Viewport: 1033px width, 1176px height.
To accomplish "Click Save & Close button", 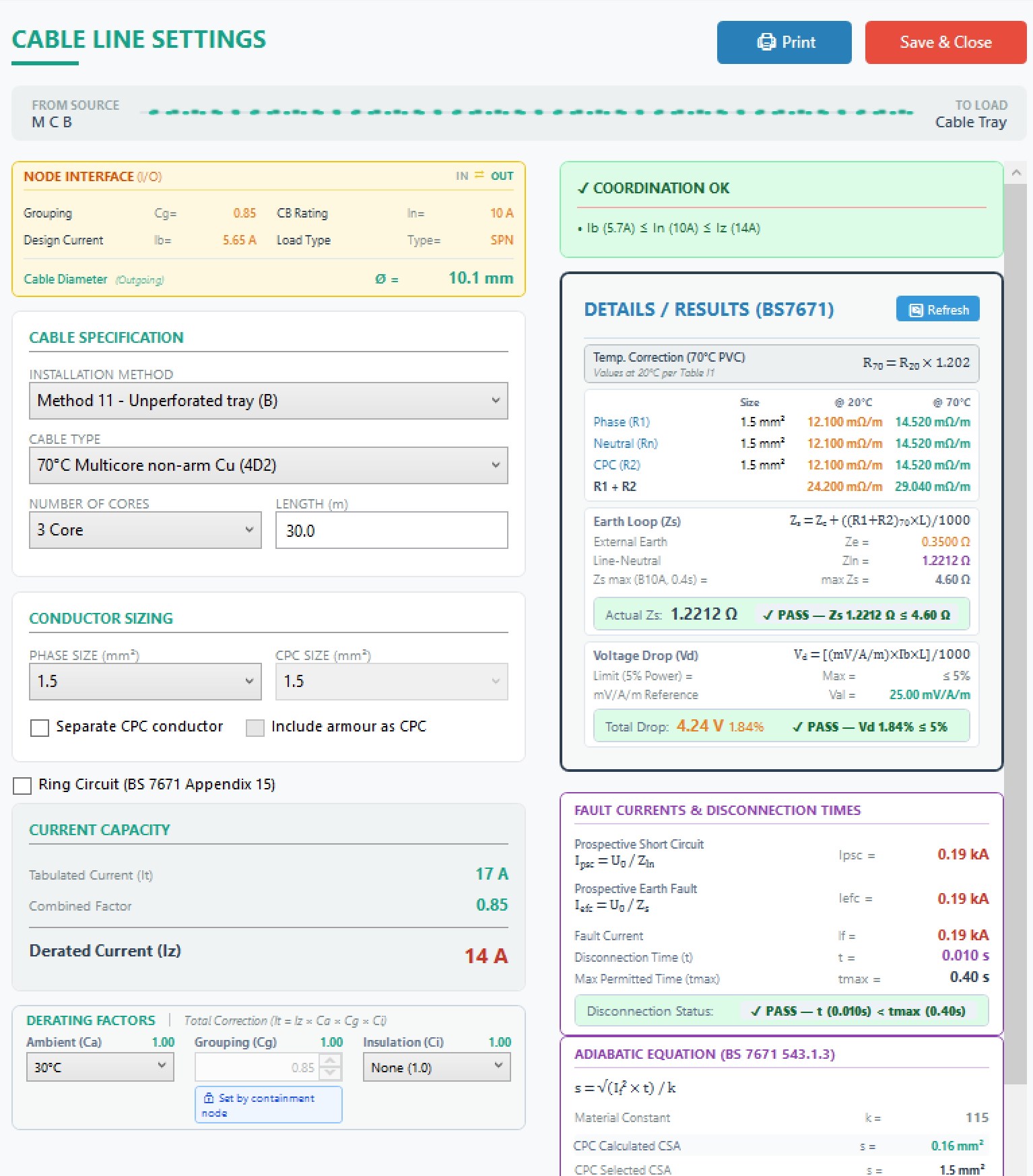I will (x=945, y=42).
